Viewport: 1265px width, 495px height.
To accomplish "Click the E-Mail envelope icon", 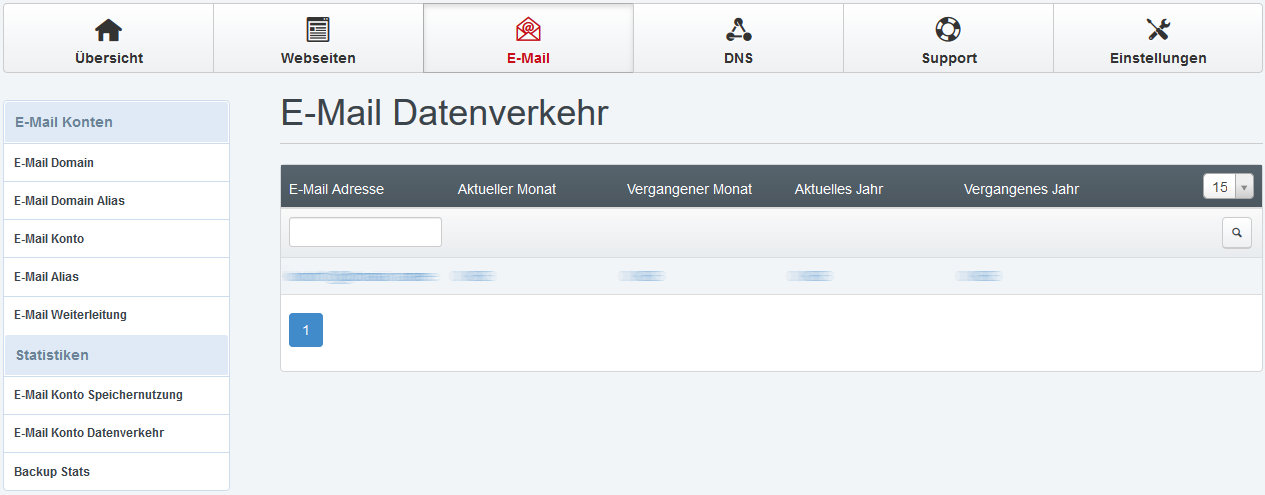I will 528,30.
